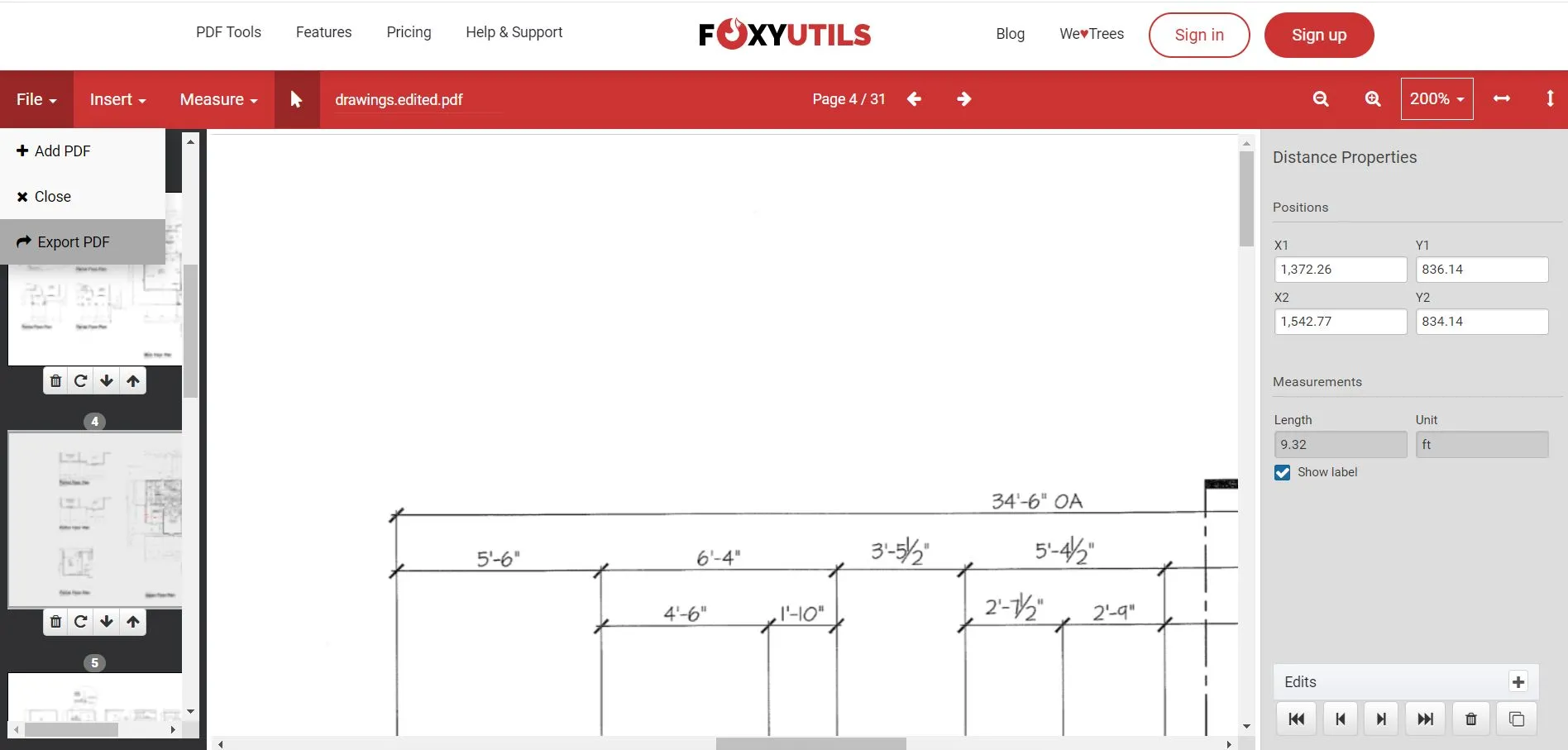The height and width of the screenshot is (750, 1568).
Task: Add a new edit with the plus icon
Action: (1518, 681)
